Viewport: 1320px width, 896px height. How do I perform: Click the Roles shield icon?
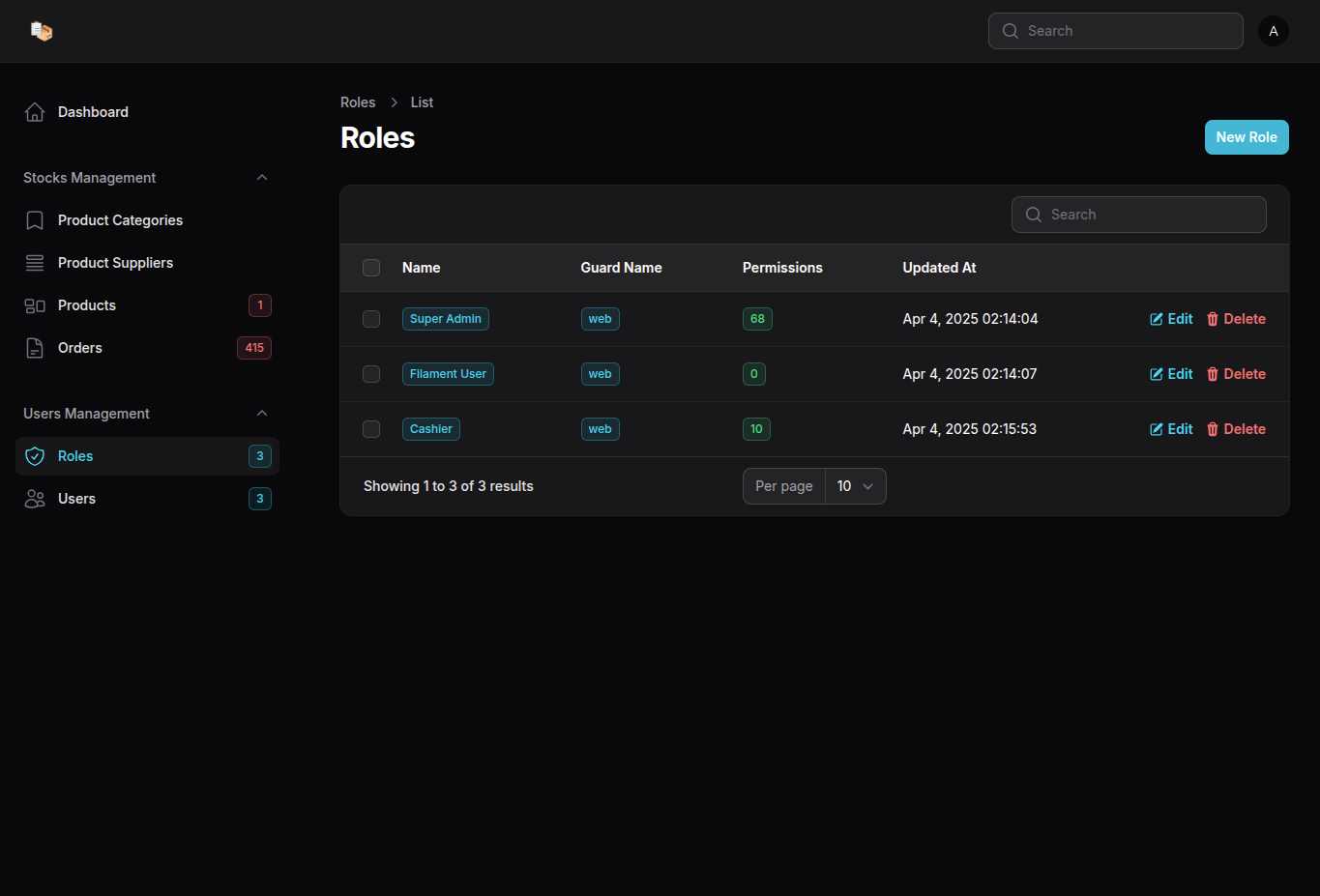coord(35,456)
